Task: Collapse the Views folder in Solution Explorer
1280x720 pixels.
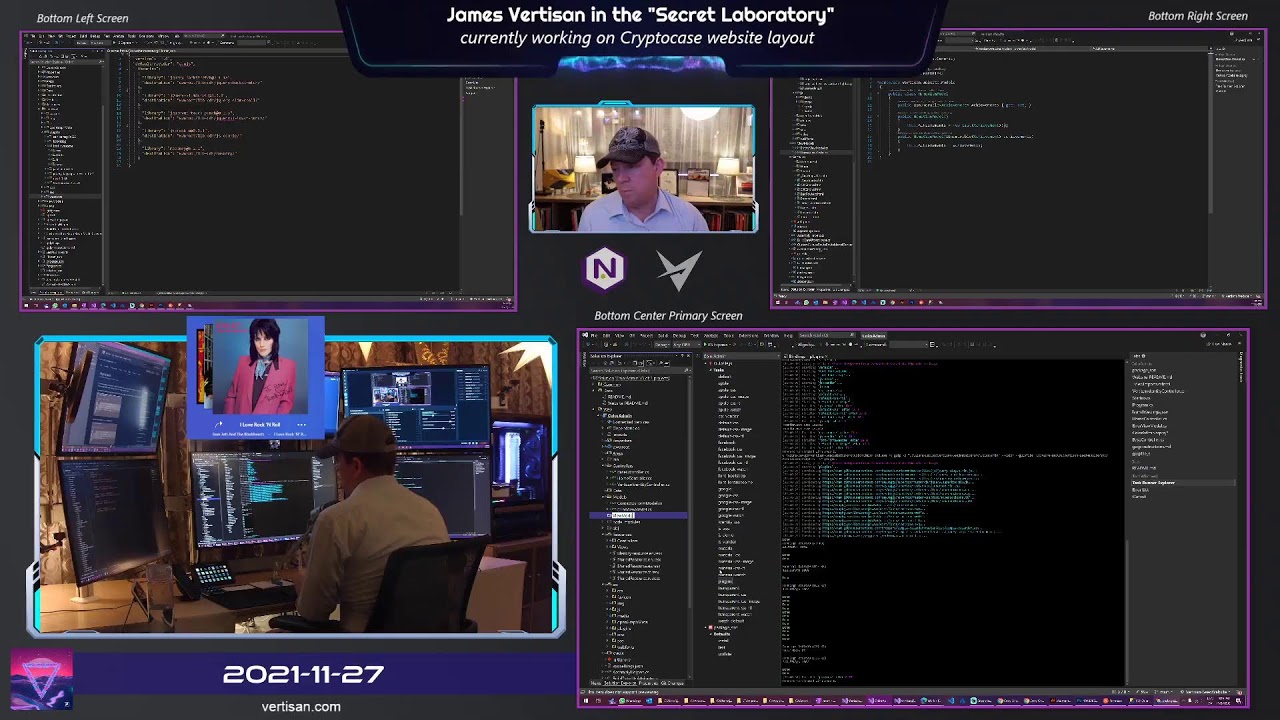Action: (x=607, y=547)
